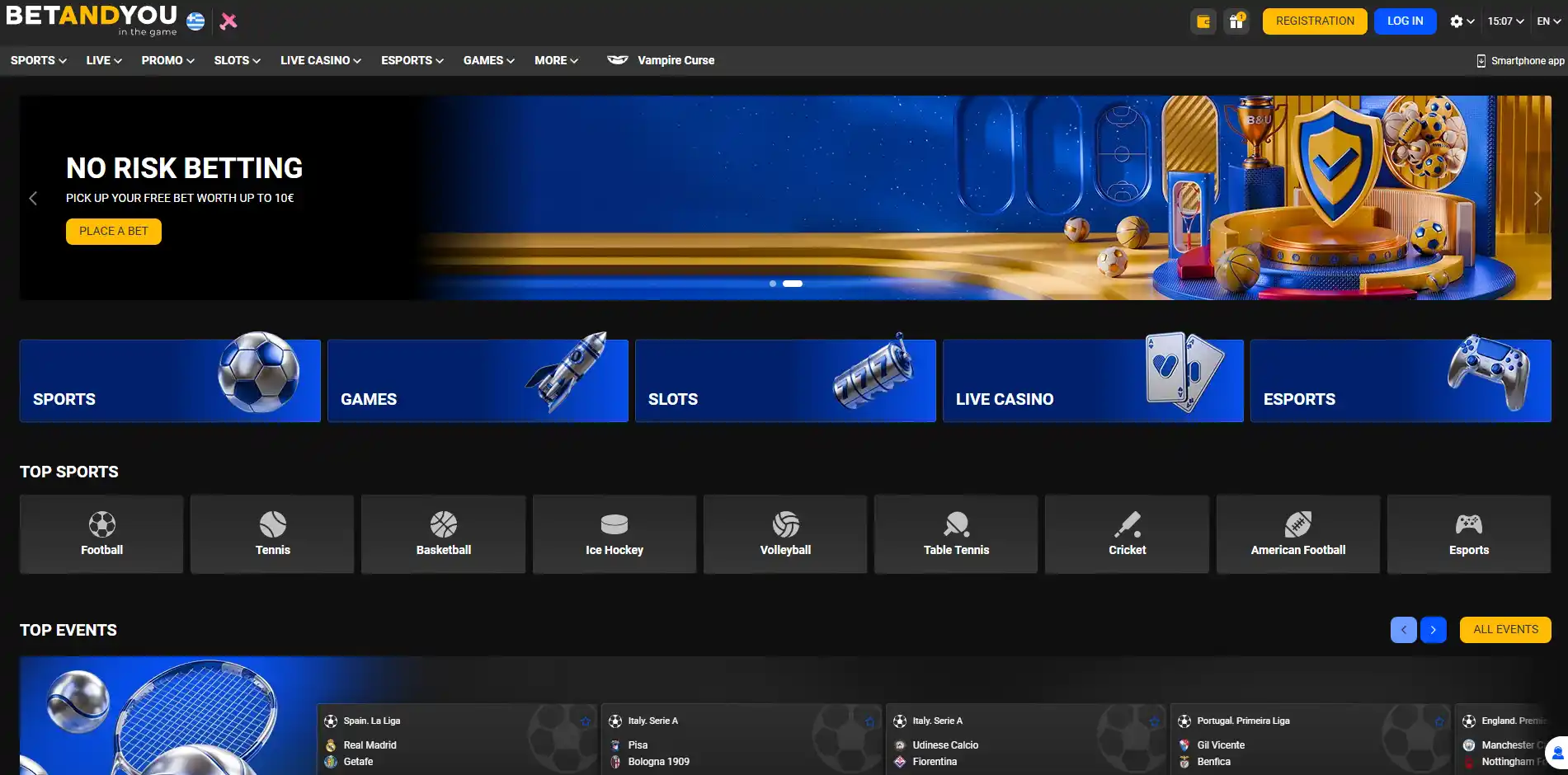
Task: Open the Esports sport tile
Action: pyautogui.click(x=1469, y=534)
